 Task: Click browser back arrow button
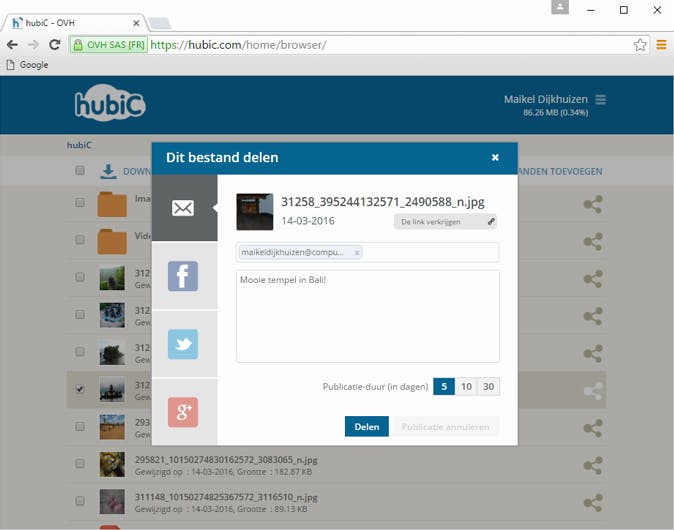pyautogui.click(x=12, y=45)
